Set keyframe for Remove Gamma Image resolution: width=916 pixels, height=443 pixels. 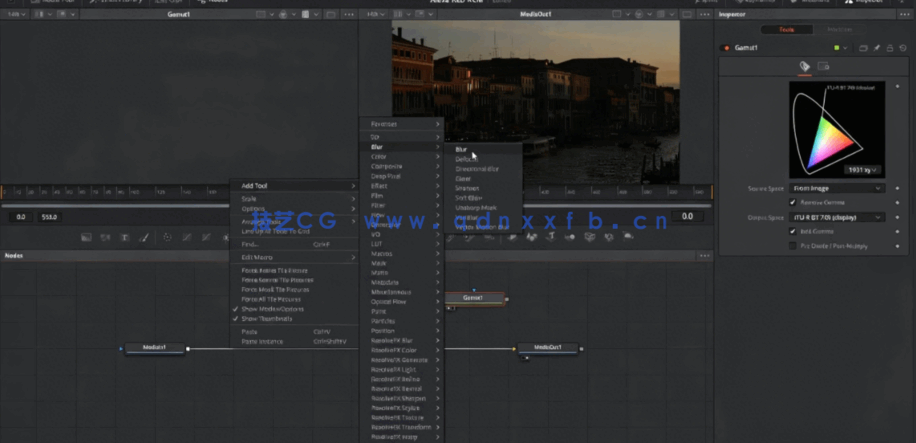(897, 202)
